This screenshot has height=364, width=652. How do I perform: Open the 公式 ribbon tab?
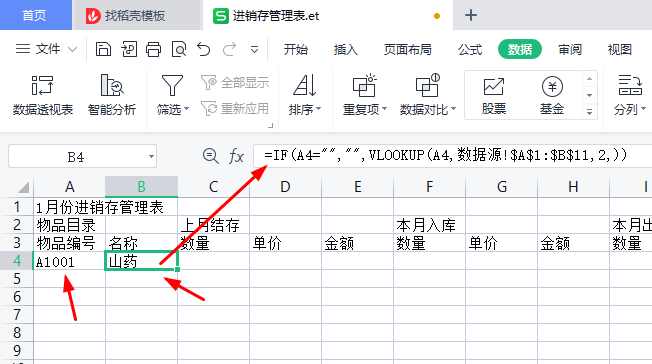pyautogui.click(x=470, y=50)
